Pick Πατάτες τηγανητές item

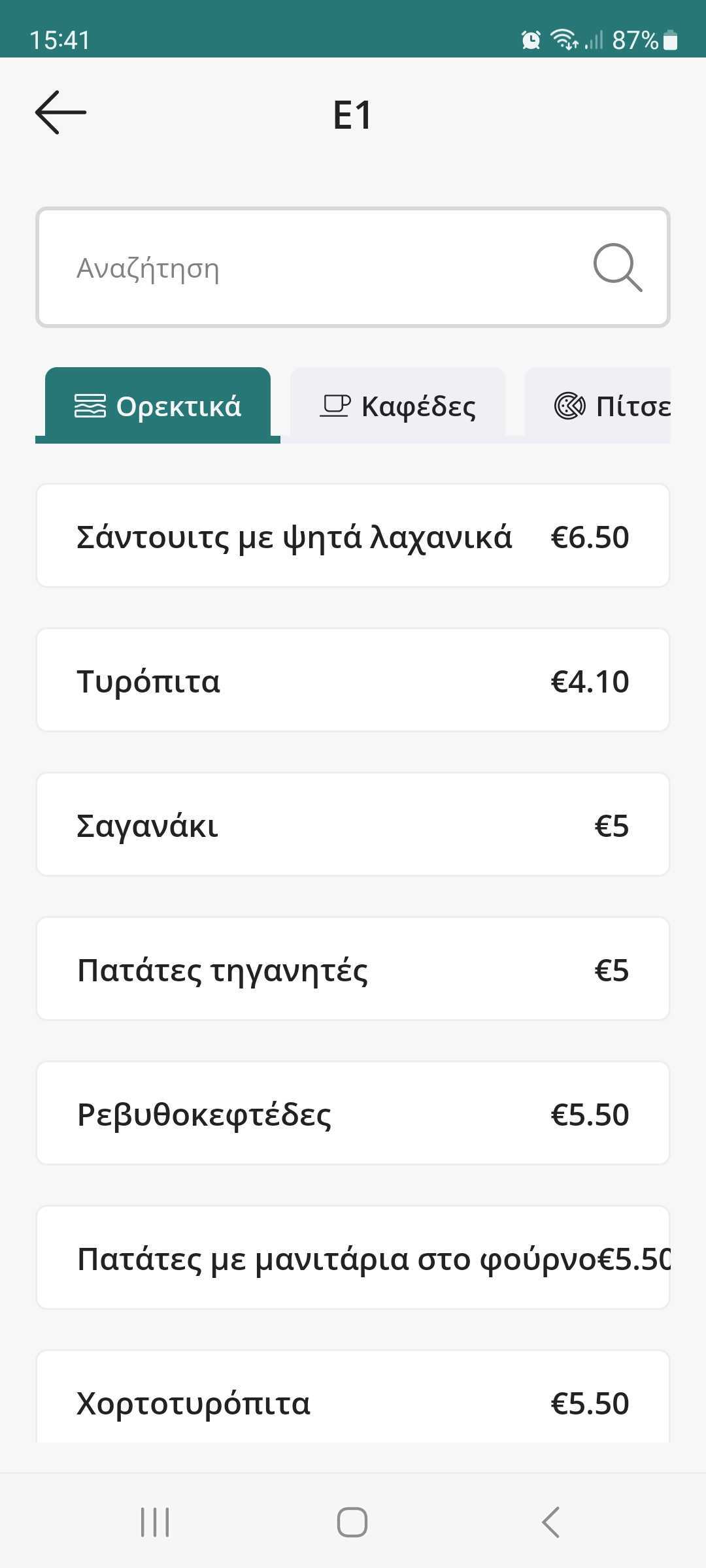pos(353,969)
